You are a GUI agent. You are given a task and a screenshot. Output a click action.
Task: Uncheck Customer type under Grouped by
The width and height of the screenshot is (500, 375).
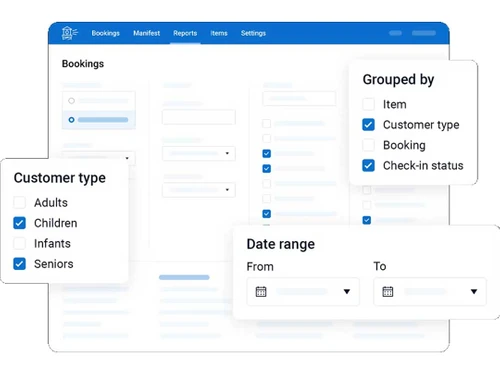tap(368, 125)
